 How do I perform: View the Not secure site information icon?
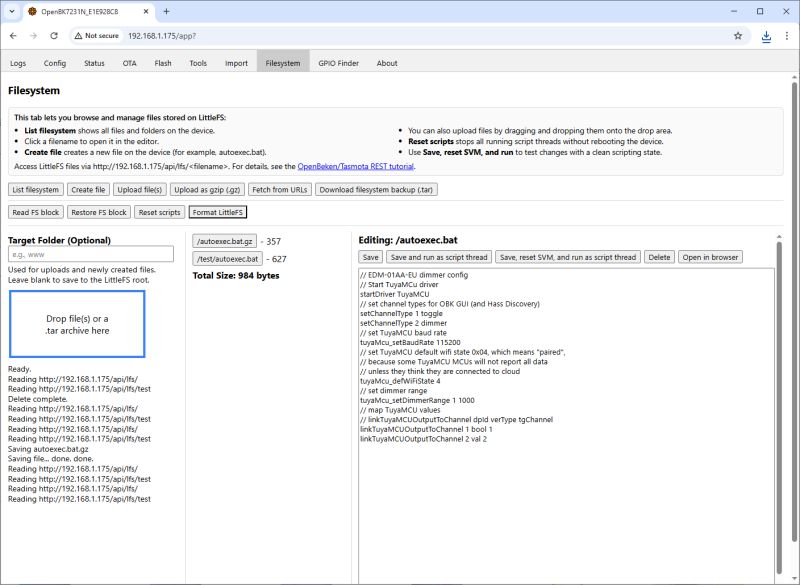point(76,35)
